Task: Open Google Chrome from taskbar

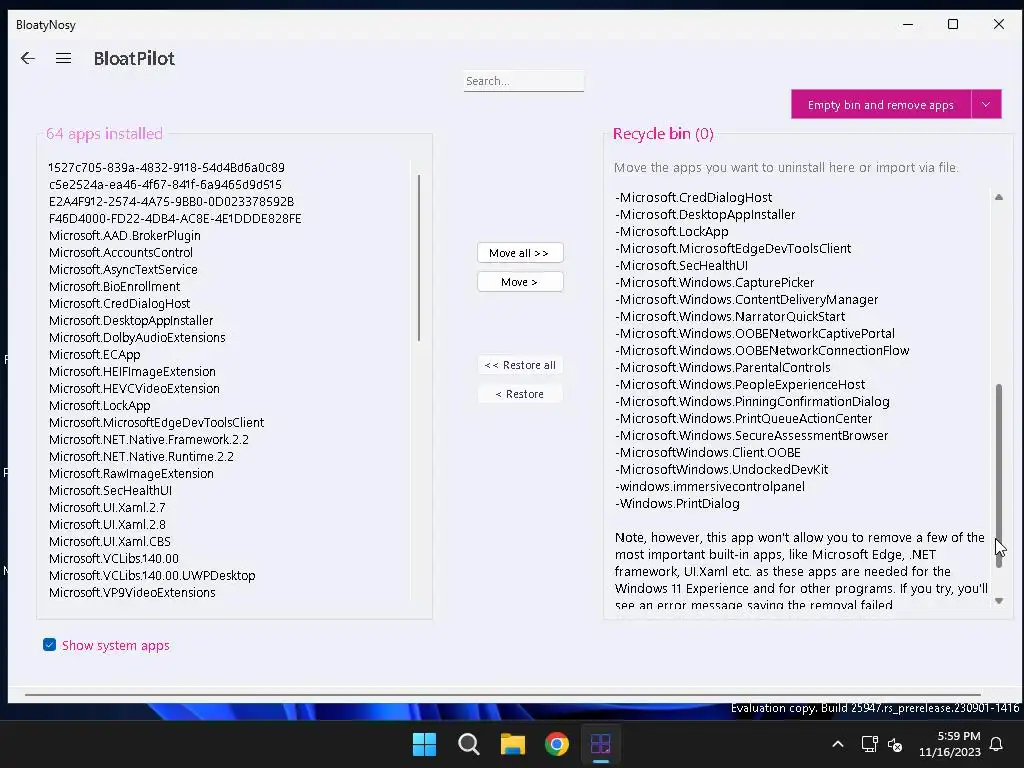Action: click(556, 744)
